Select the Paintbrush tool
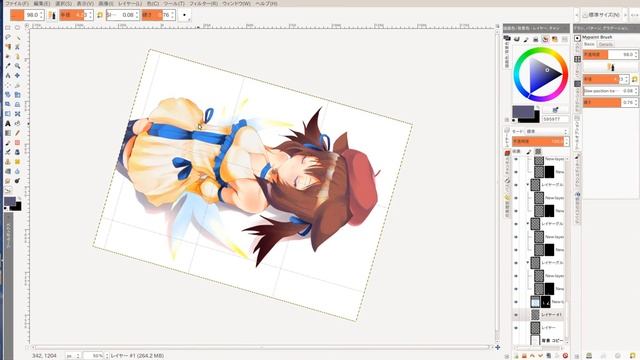 point(8,142)
